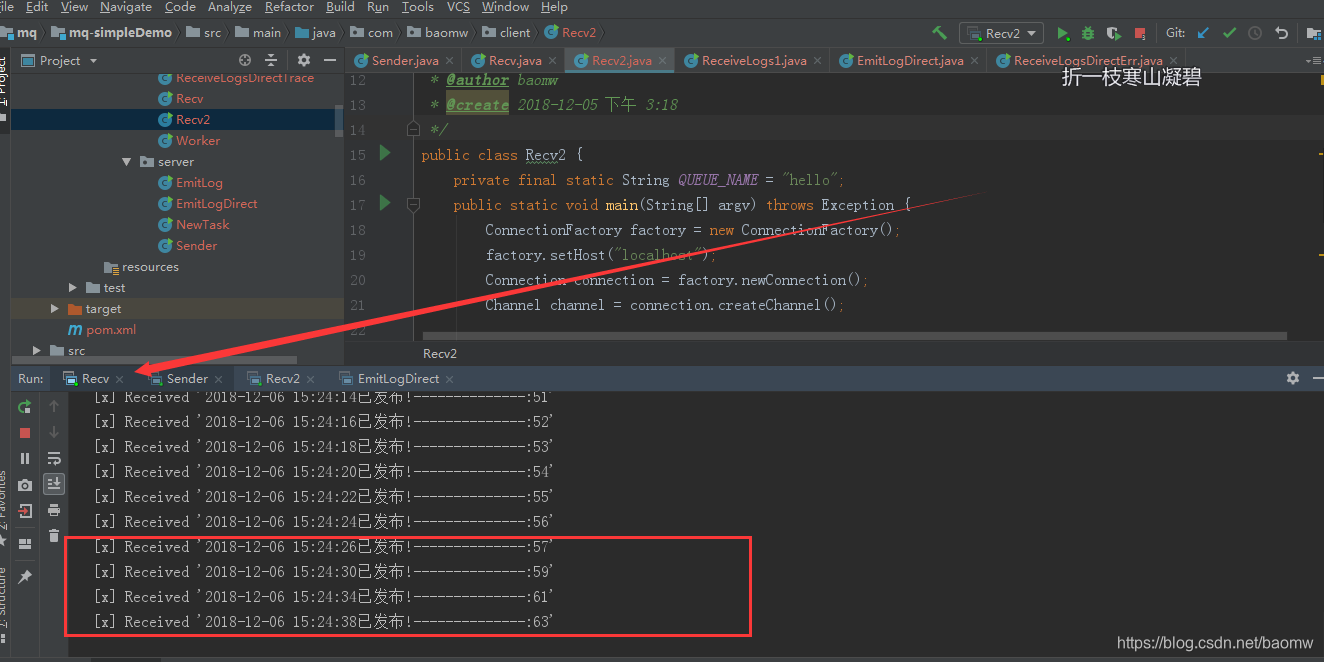Close the ReceiveLogsDirectErr.java tab
Screen dimensions: 1324x662
[x=1172, y=61]
